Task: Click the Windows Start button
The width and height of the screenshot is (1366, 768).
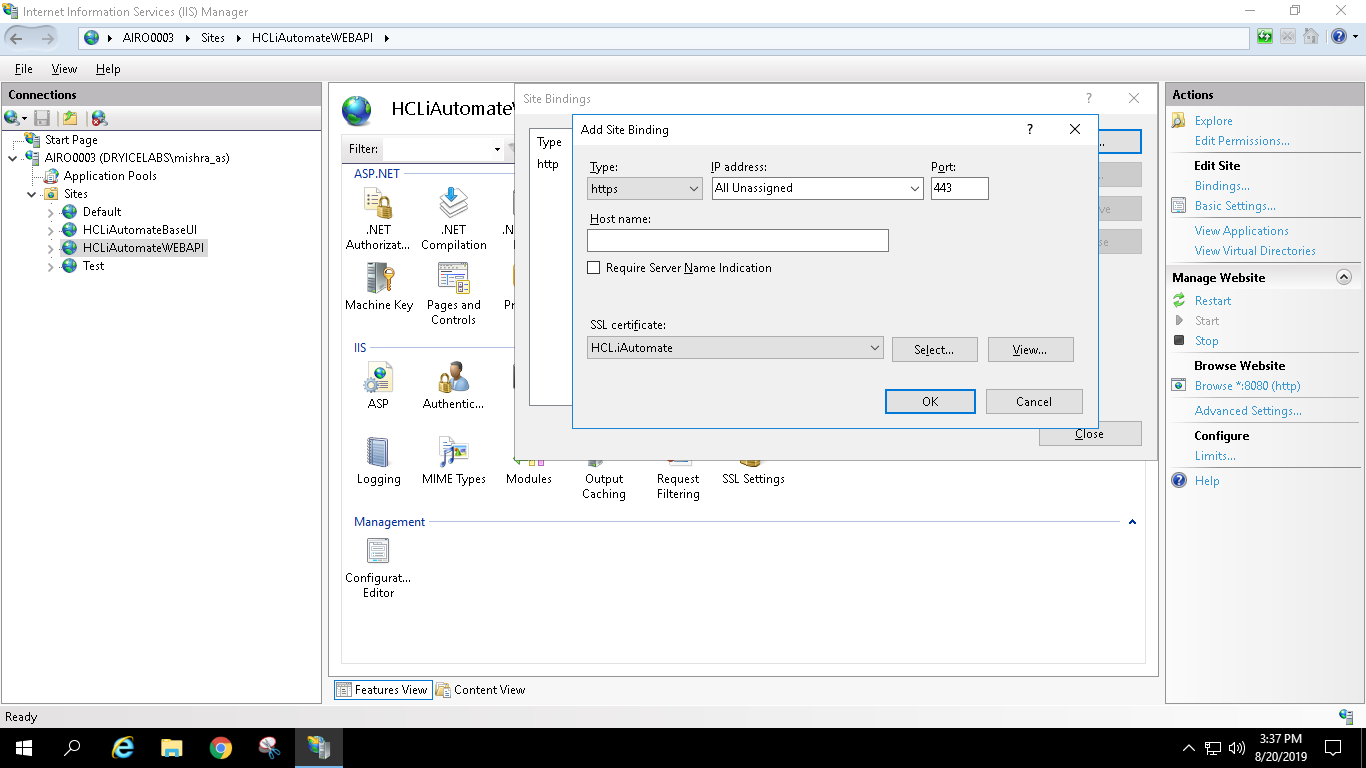Action: pyautogui.click(x=24, y=747)
